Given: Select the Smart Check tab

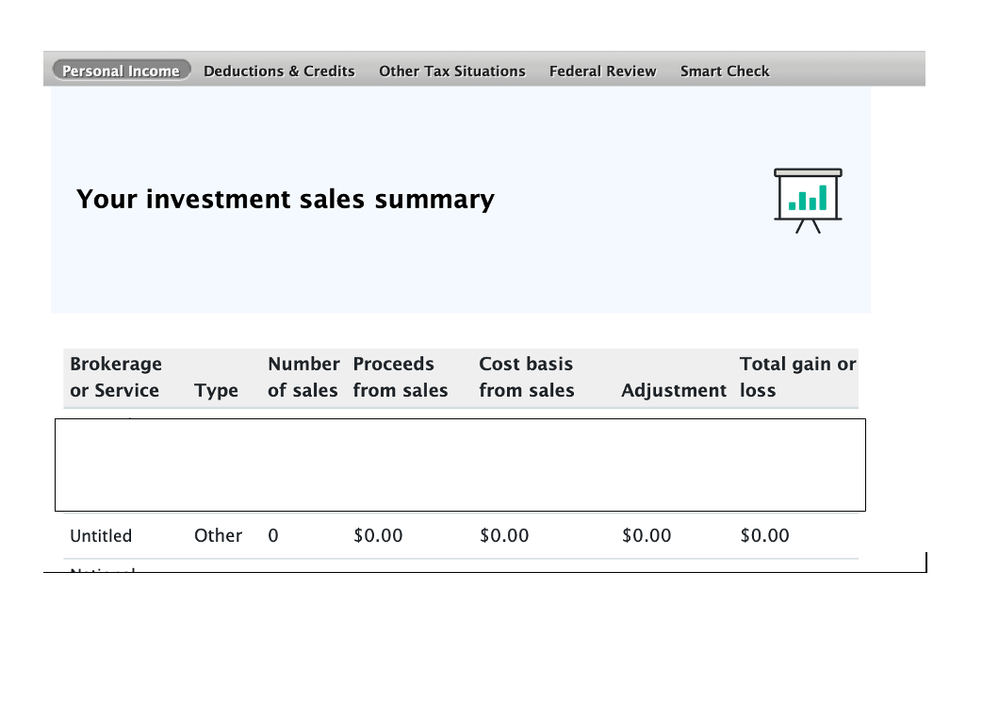Looking at the screenshot, I should [x=724, y=71].
